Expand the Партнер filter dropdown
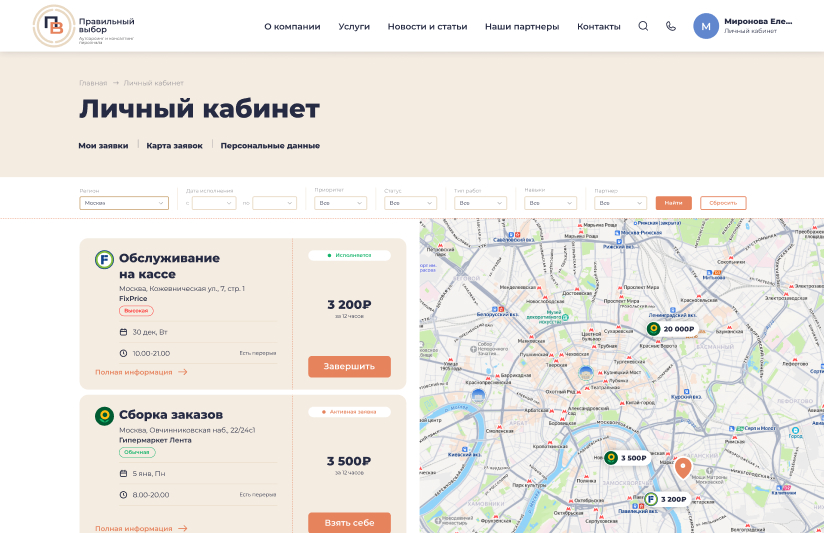The height and width of the screenshot is (533, 824). point(621,203)
